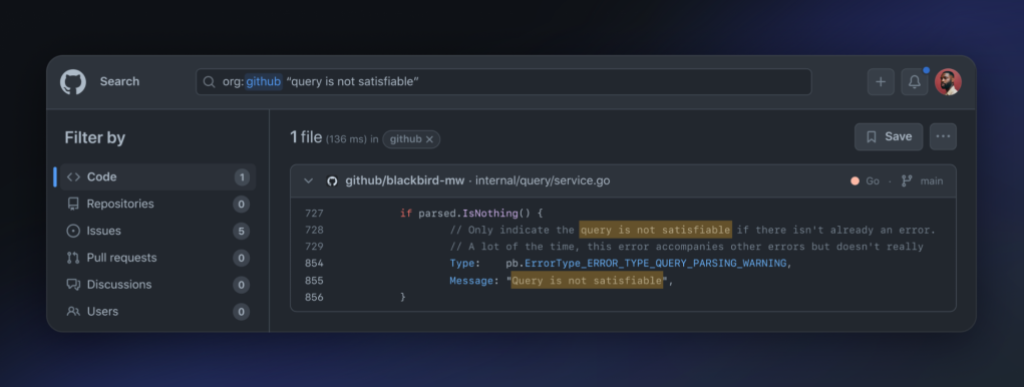Open internal/query/service.go file path
Image resolution: width=1024 pixels, height=387 pixels.
click(543, 181)
